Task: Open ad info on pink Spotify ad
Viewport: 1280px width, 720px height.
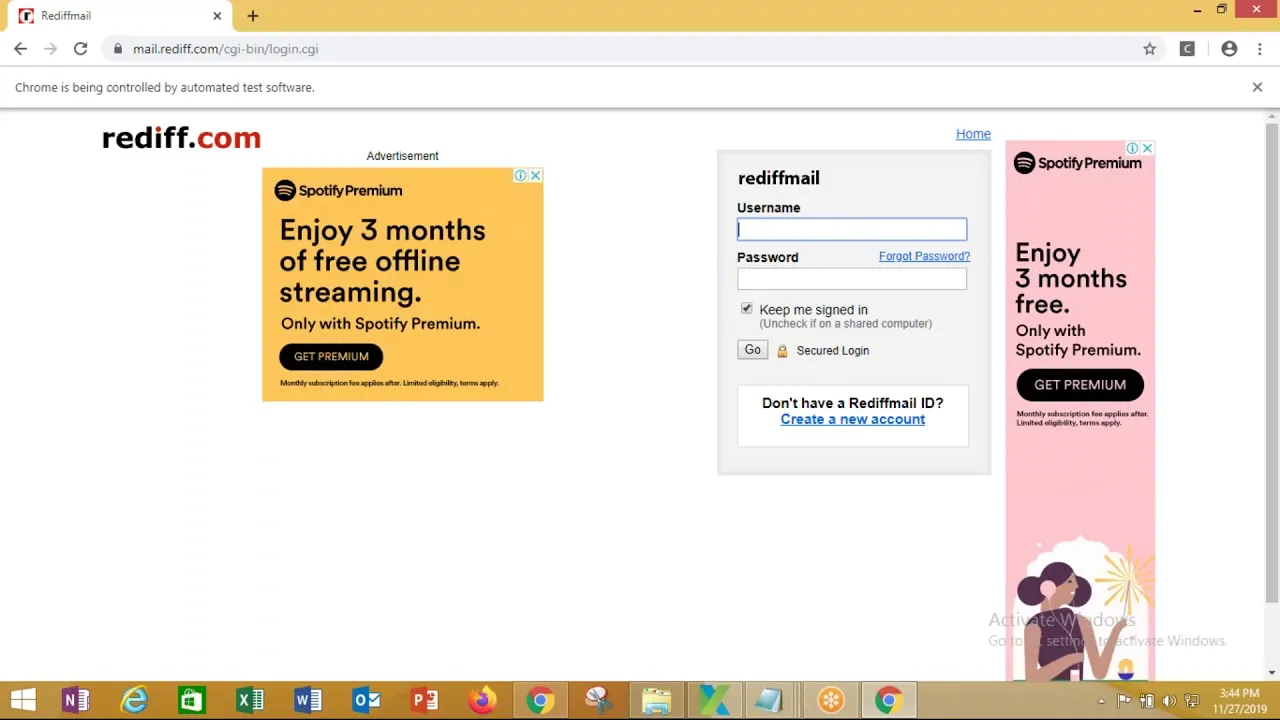Action: [1133, 148]
